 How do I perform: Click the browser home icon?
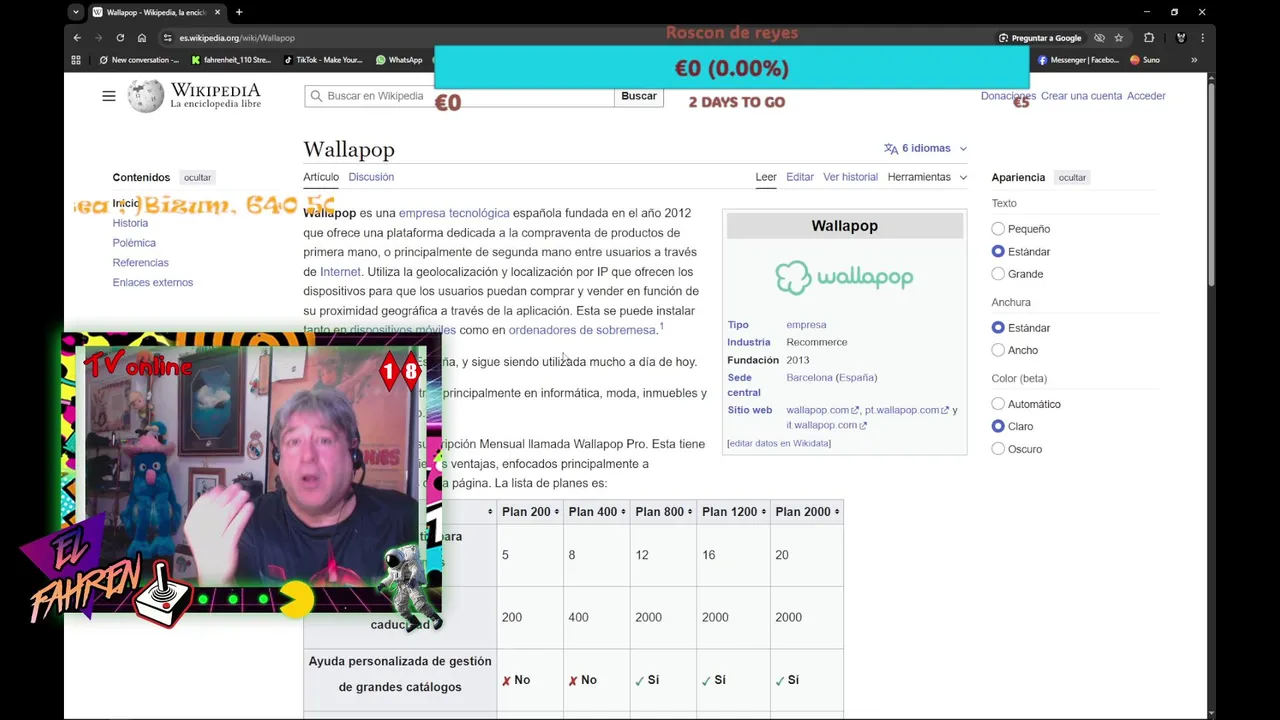(x=142, y=38)
